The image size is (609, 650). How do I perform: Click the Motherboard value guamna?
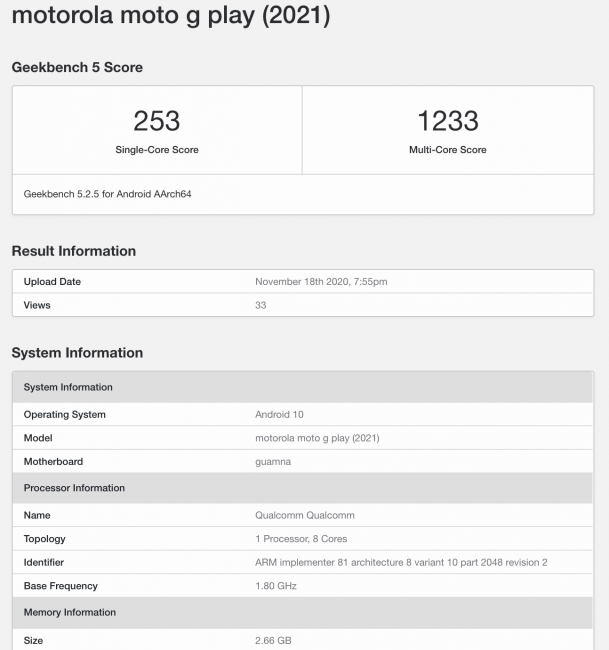pos(273,462)
